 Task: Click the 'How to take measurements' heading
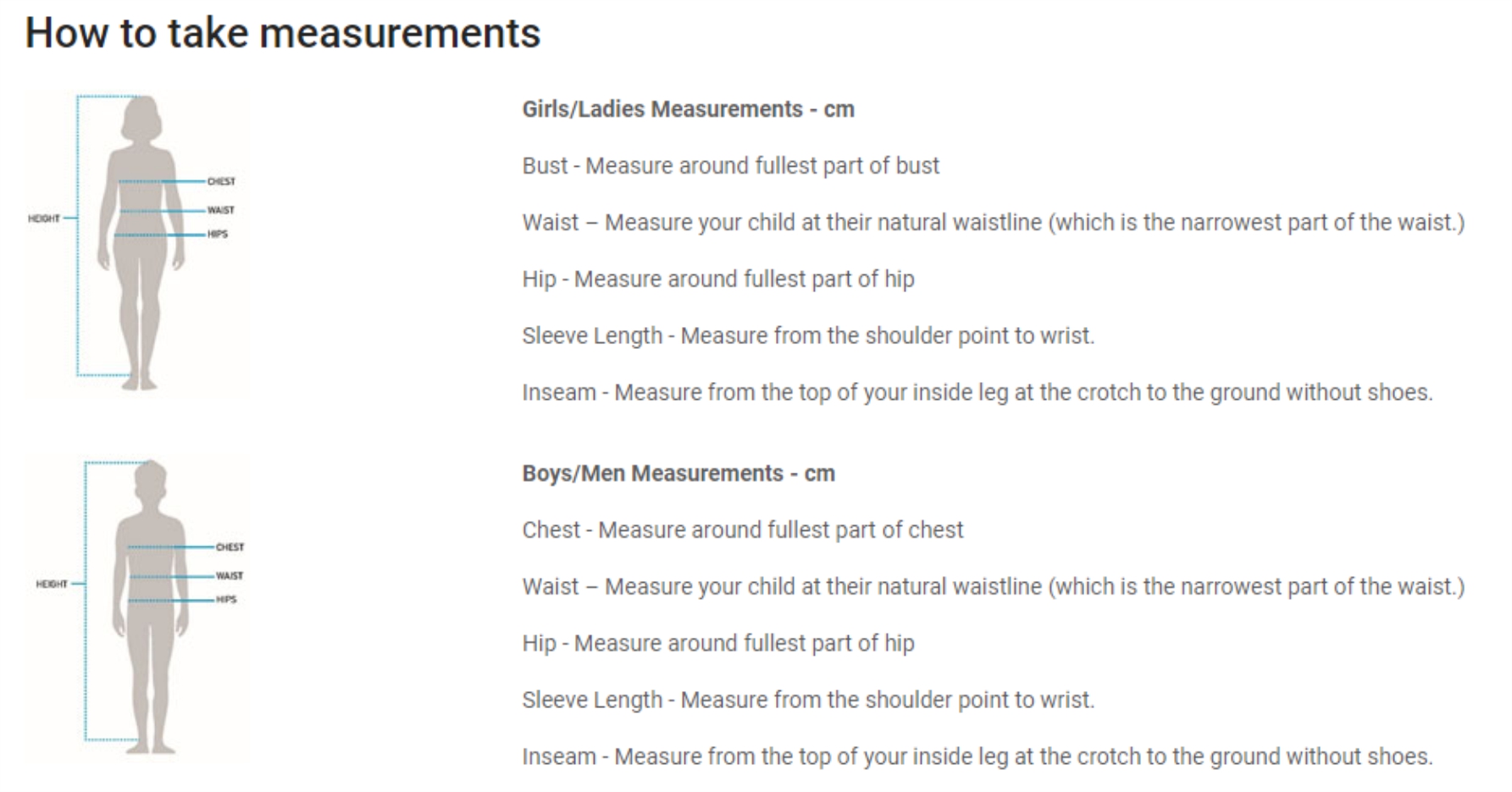283,34
